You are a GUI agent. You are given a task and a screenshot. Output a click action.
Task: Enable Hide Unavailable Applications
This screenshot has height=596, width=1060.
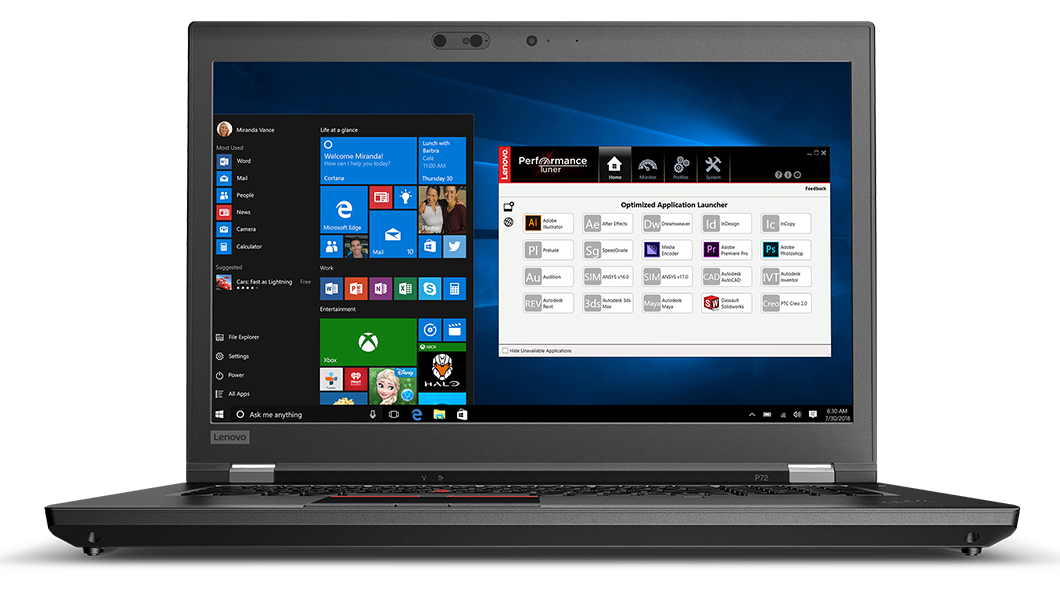click(505, 350)
